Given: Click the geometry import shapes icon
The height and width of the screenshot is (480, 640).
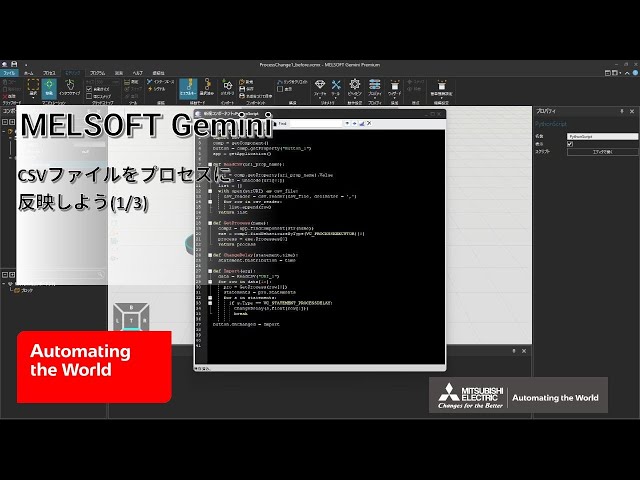Looking at the screenshot, I should pyautogui.click(x=227, y=87).
